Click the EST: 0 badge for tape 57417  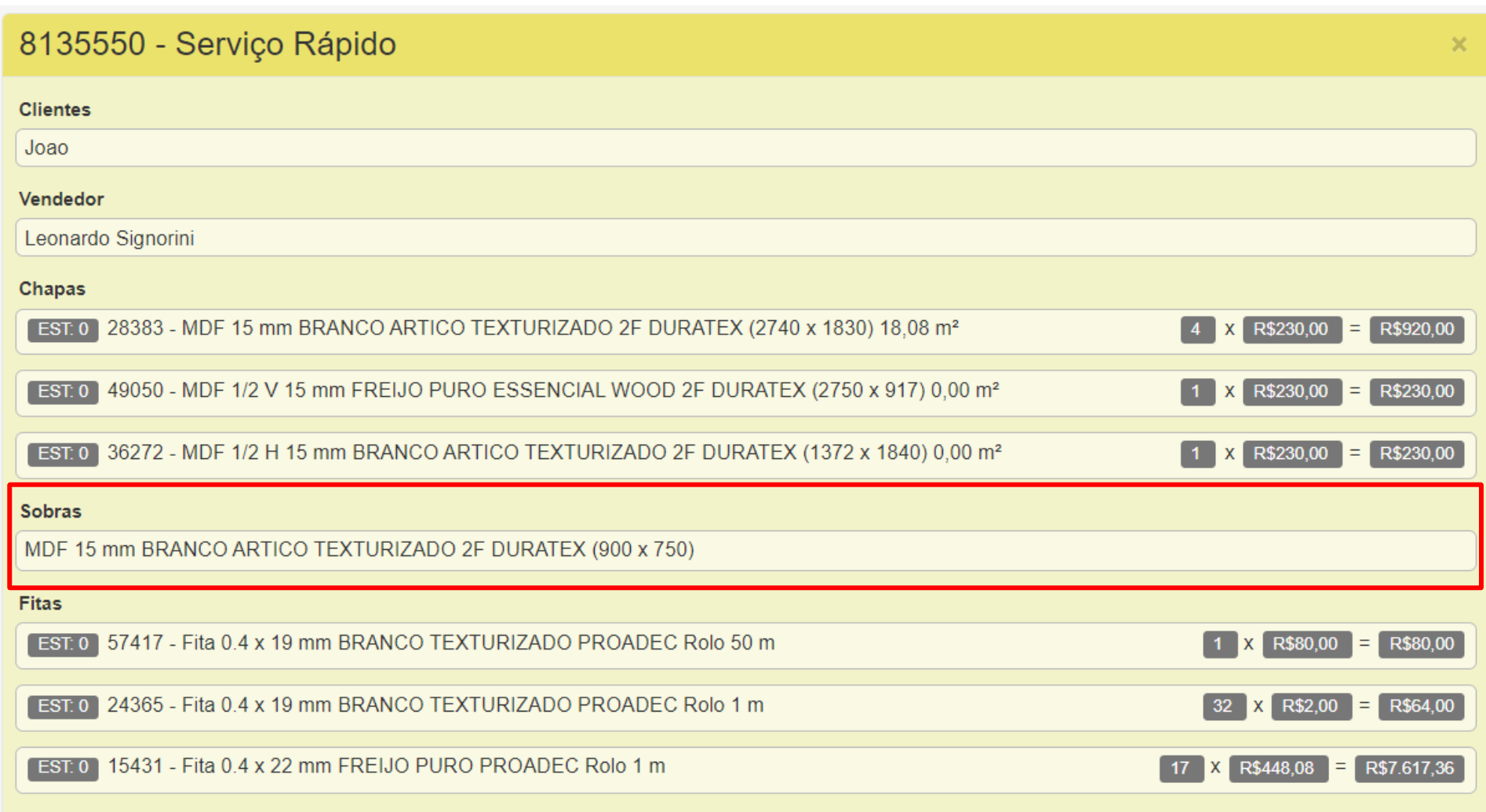coord(63,644)
